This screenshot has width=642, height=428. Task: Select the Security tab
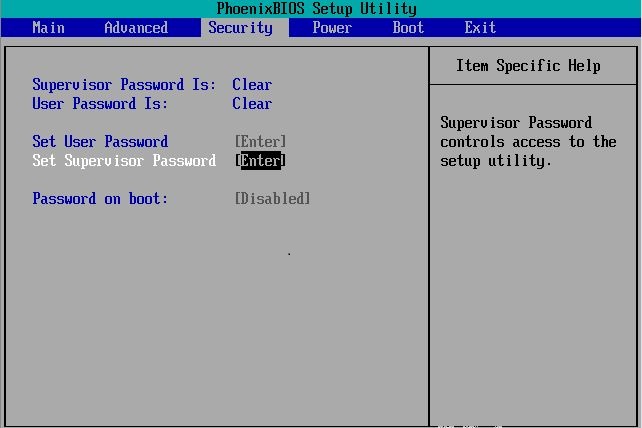tap(240, 28)
